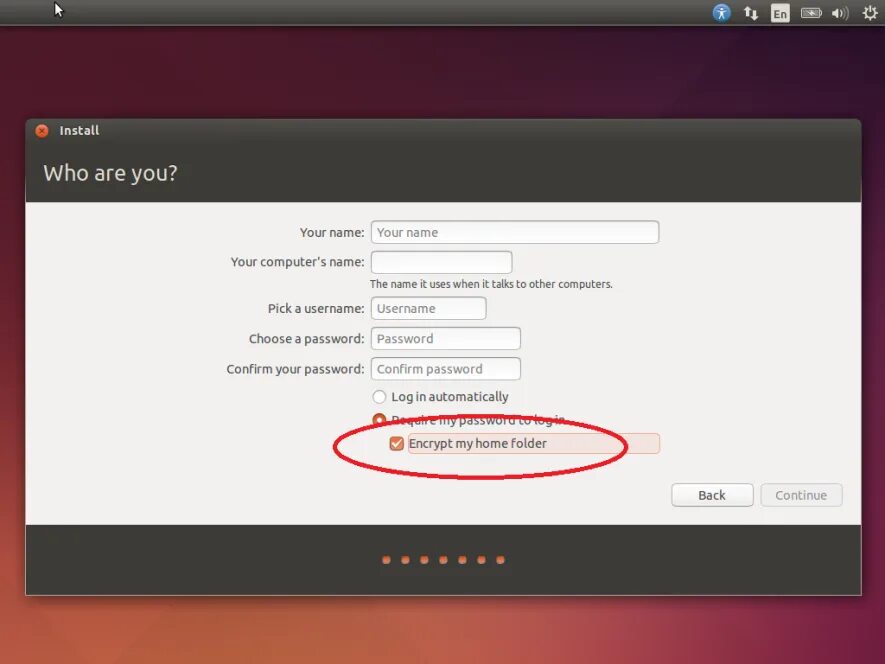Click the "Your name:" label
This screenshot has height=664, width=885.
point(332,233)
